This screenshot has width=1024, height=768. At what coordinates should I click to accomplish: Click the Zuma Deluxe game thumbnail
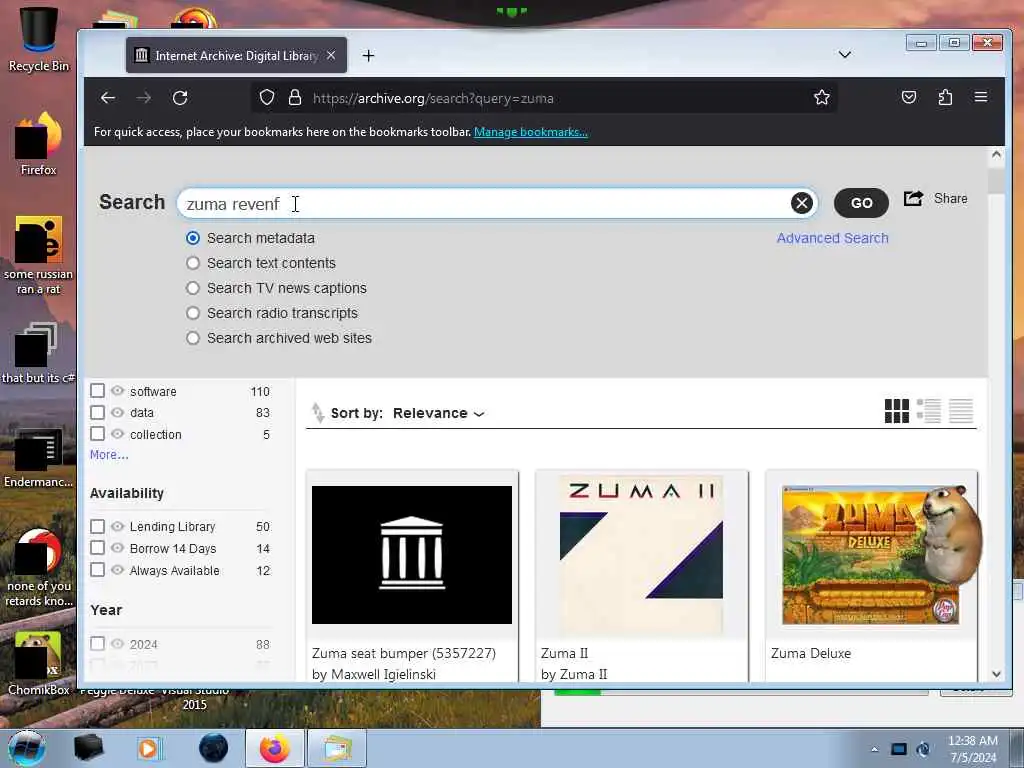point(871,555)
